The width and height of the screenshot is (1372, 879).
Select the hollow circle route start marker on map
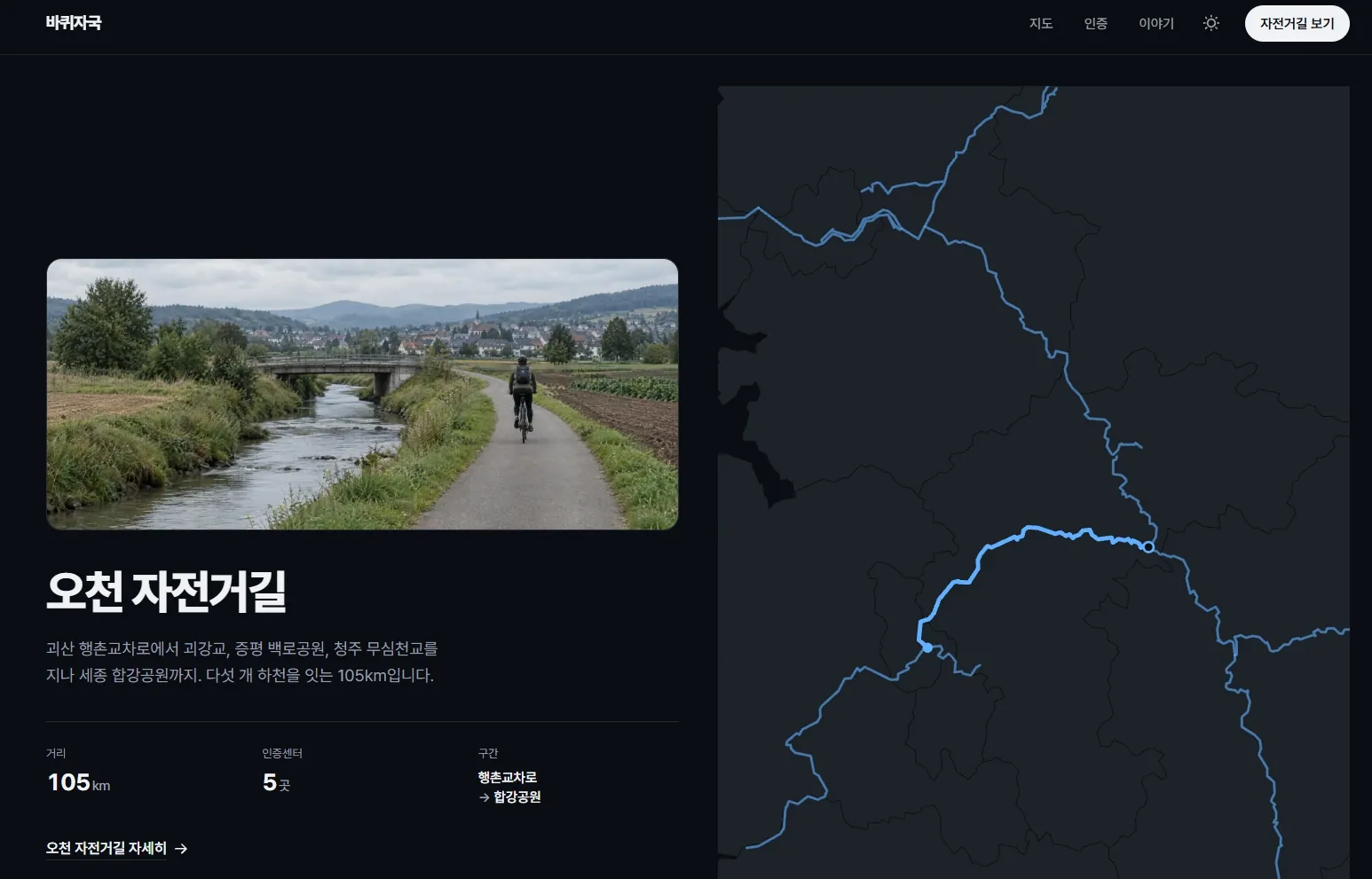coord(1148,547)
